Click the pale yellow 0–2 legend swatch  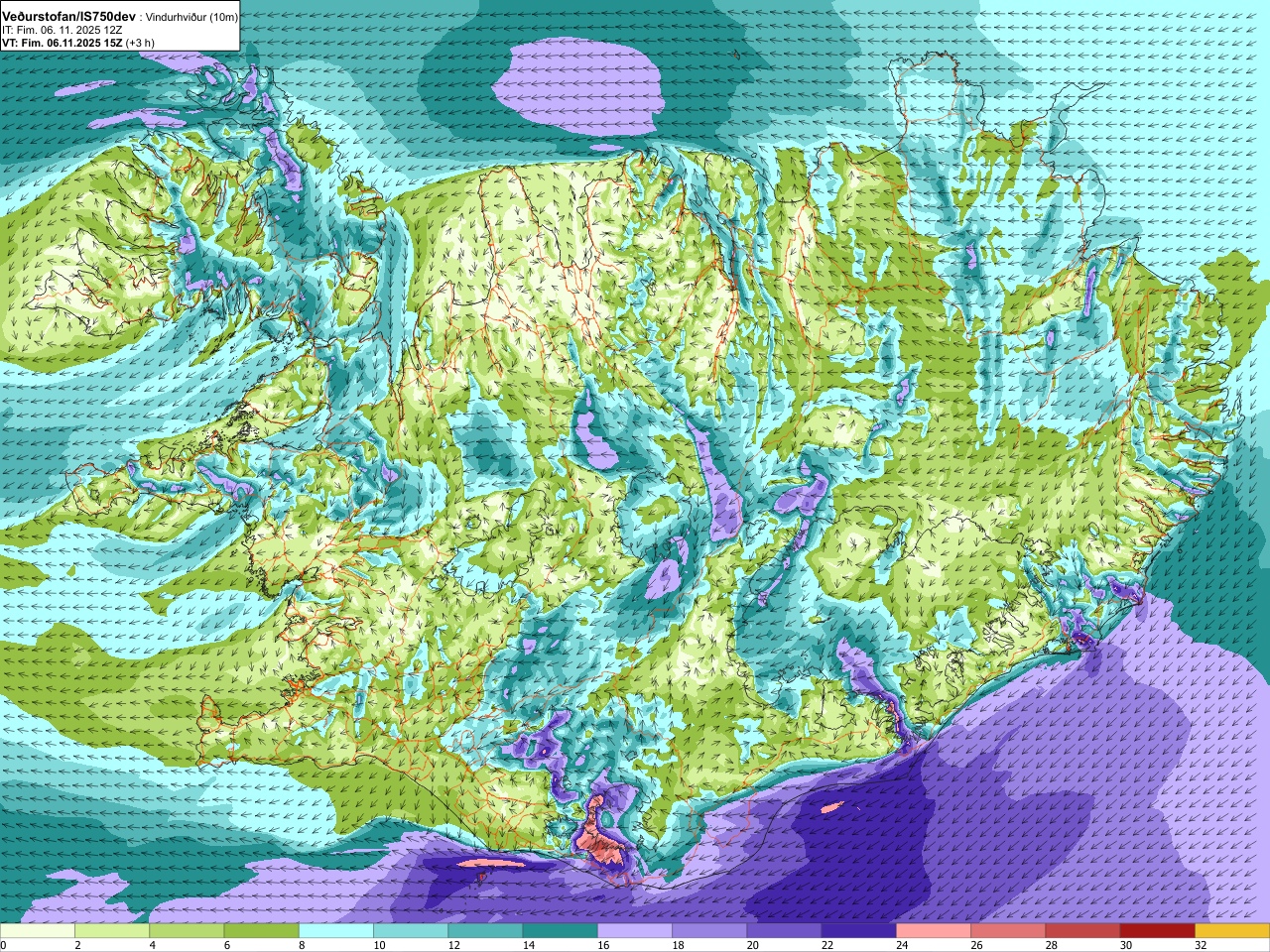tap(38, 931)
